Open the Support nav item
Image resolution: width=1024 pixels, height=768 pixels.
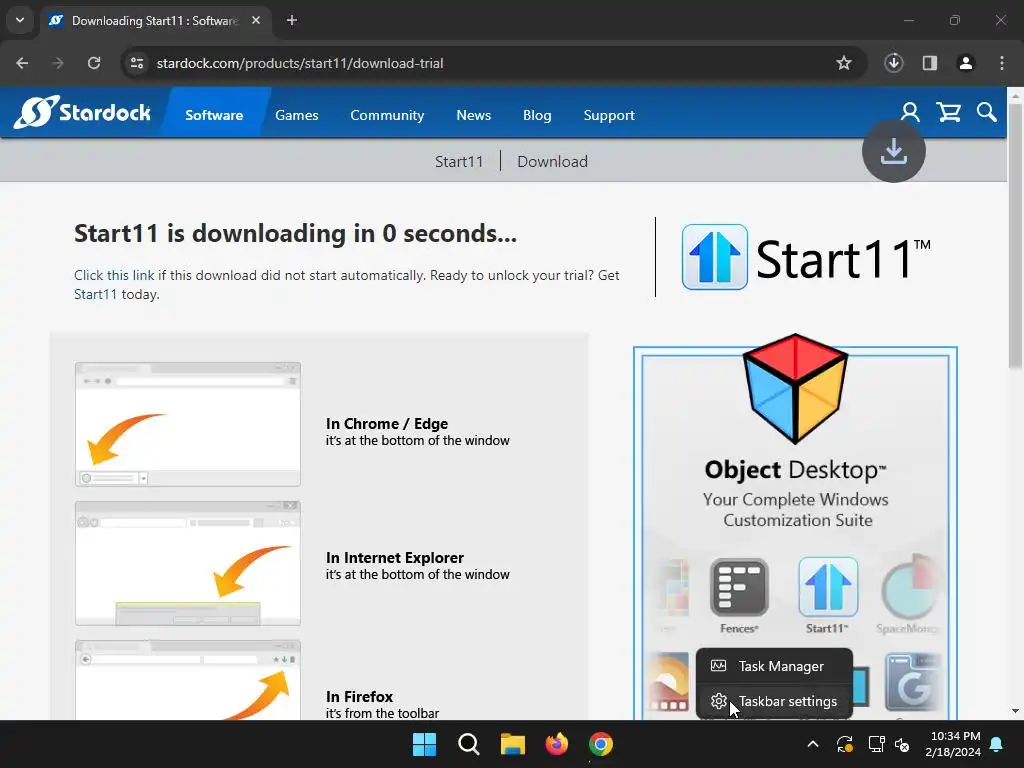pyautogui.click(x=609, y=115)
